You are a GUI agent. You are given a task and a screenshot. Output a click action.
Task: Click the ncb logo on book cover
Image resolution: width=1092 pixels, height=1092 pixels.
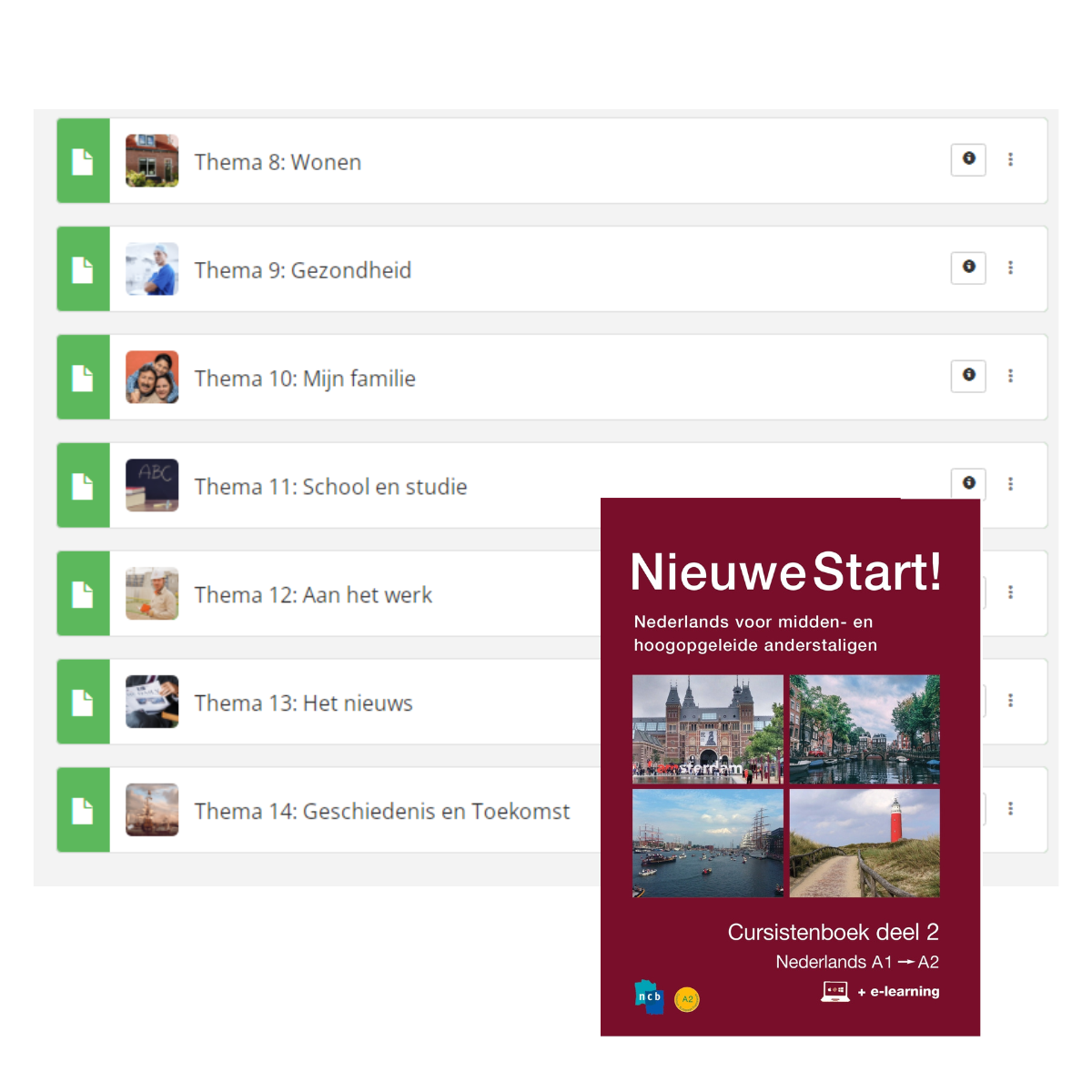[649, 997]
